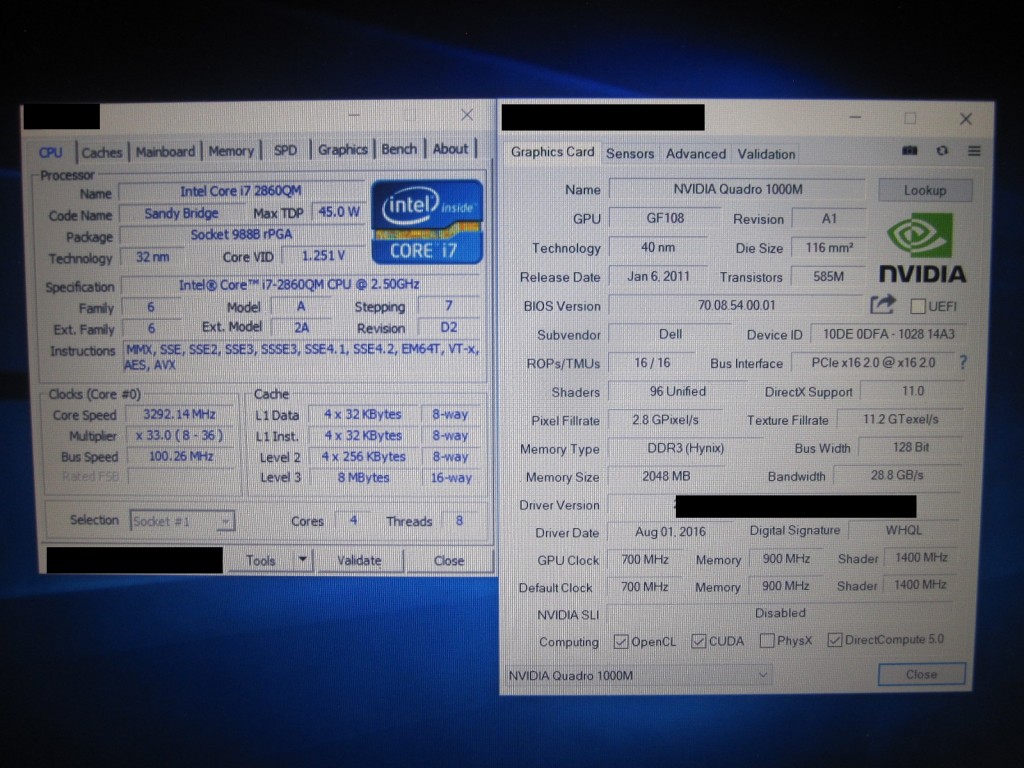
Task: Click the Package value Socket 988B rPGA
Action: (241, 234)
